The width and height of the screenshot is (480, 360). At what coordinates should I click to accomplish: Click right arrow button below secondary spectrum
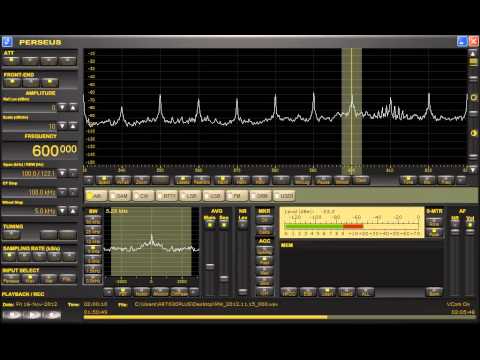click(194, 292)
